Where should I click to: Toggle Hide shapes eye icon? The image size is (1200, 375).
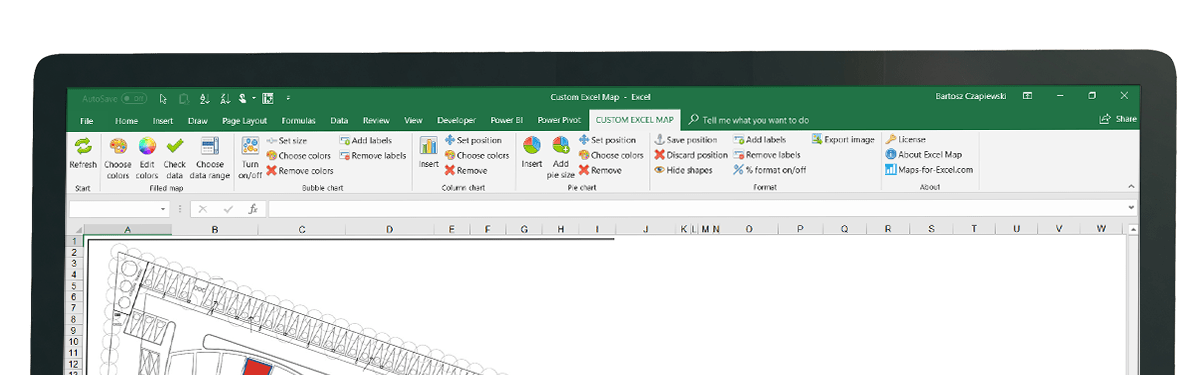pos(659,170)
